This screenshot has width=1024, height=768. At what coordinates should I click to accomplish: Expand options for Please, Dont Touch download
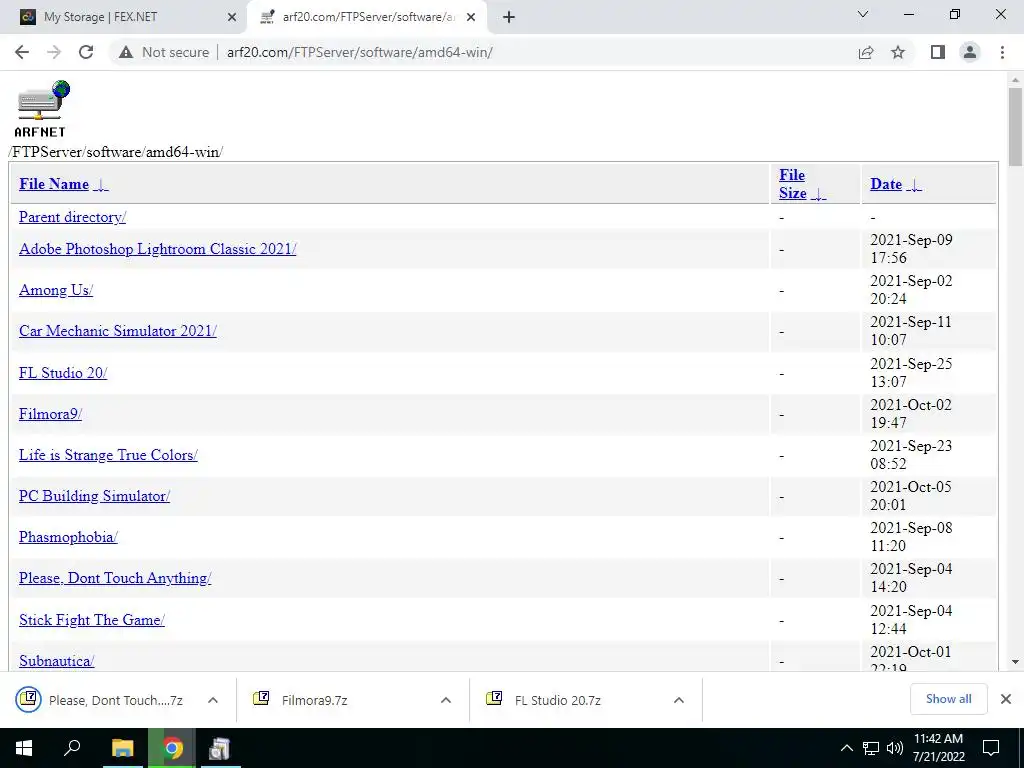[x=213, y=700]
